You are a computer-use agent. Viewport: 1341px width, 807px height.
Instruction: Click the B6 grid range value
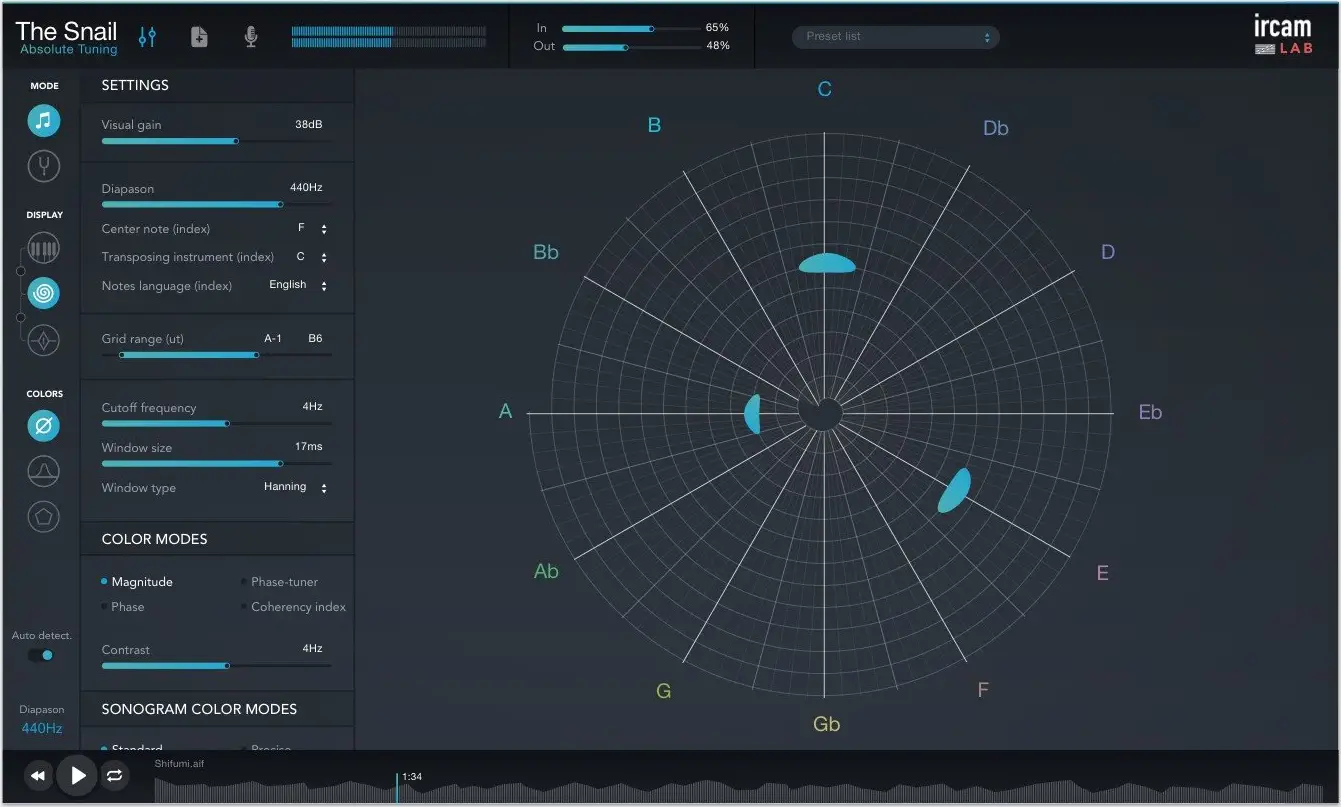click(x=315, y=338)
